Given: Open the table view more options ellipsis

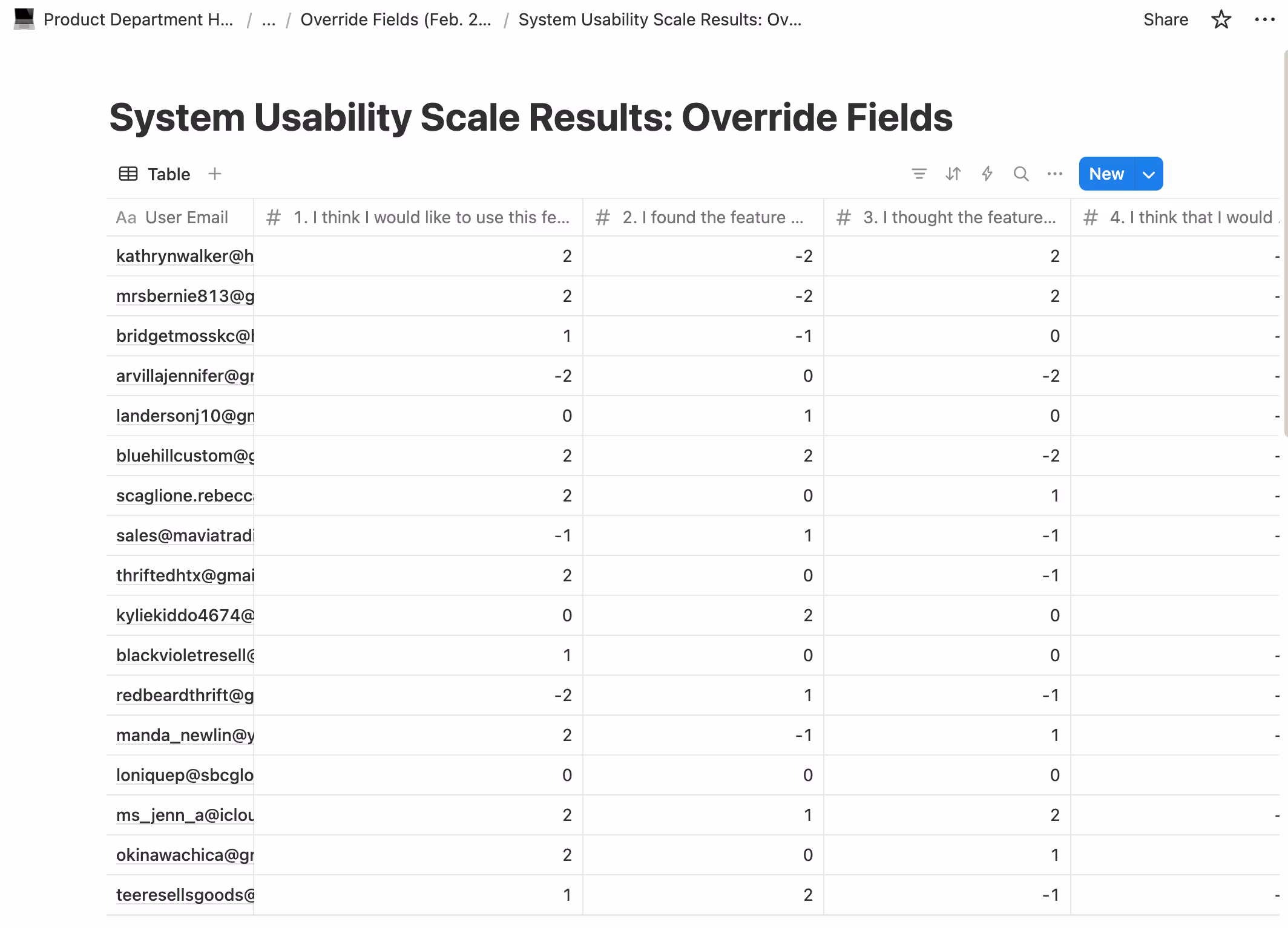Looking at the screenshot, I should coord(1054,174).
